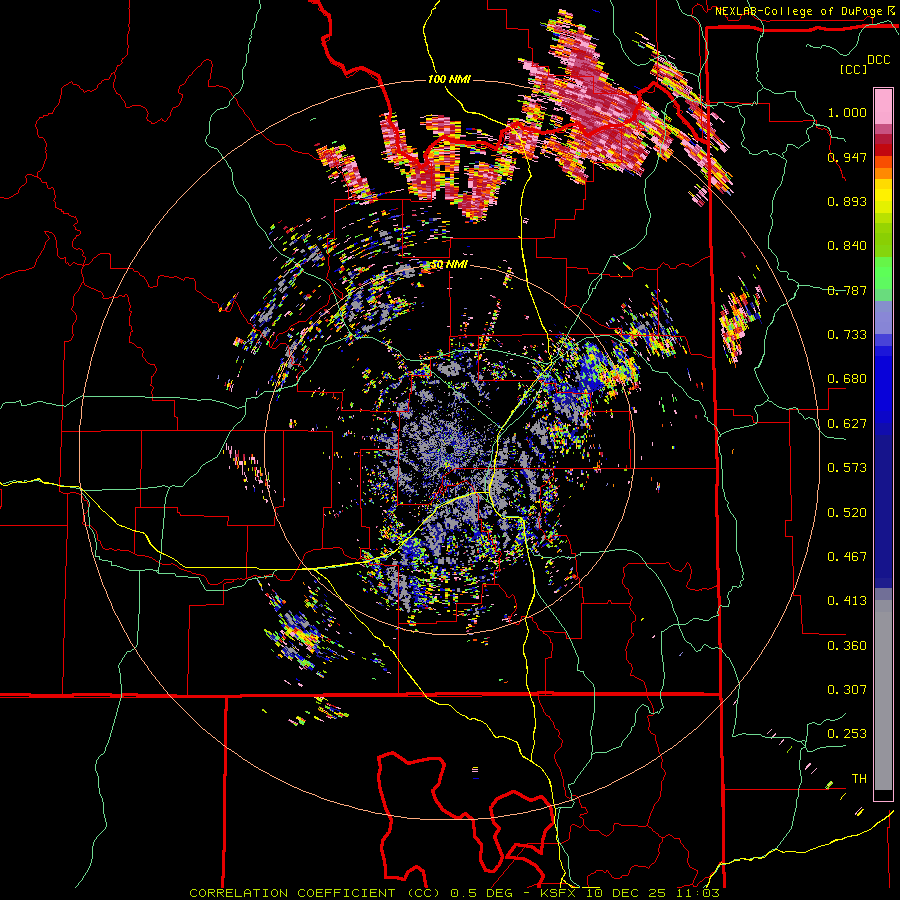Image resolution: width=900 pixels, height=900 pixels.
Task: Select the 0.947 scale value
Action: tap(847, 157)
